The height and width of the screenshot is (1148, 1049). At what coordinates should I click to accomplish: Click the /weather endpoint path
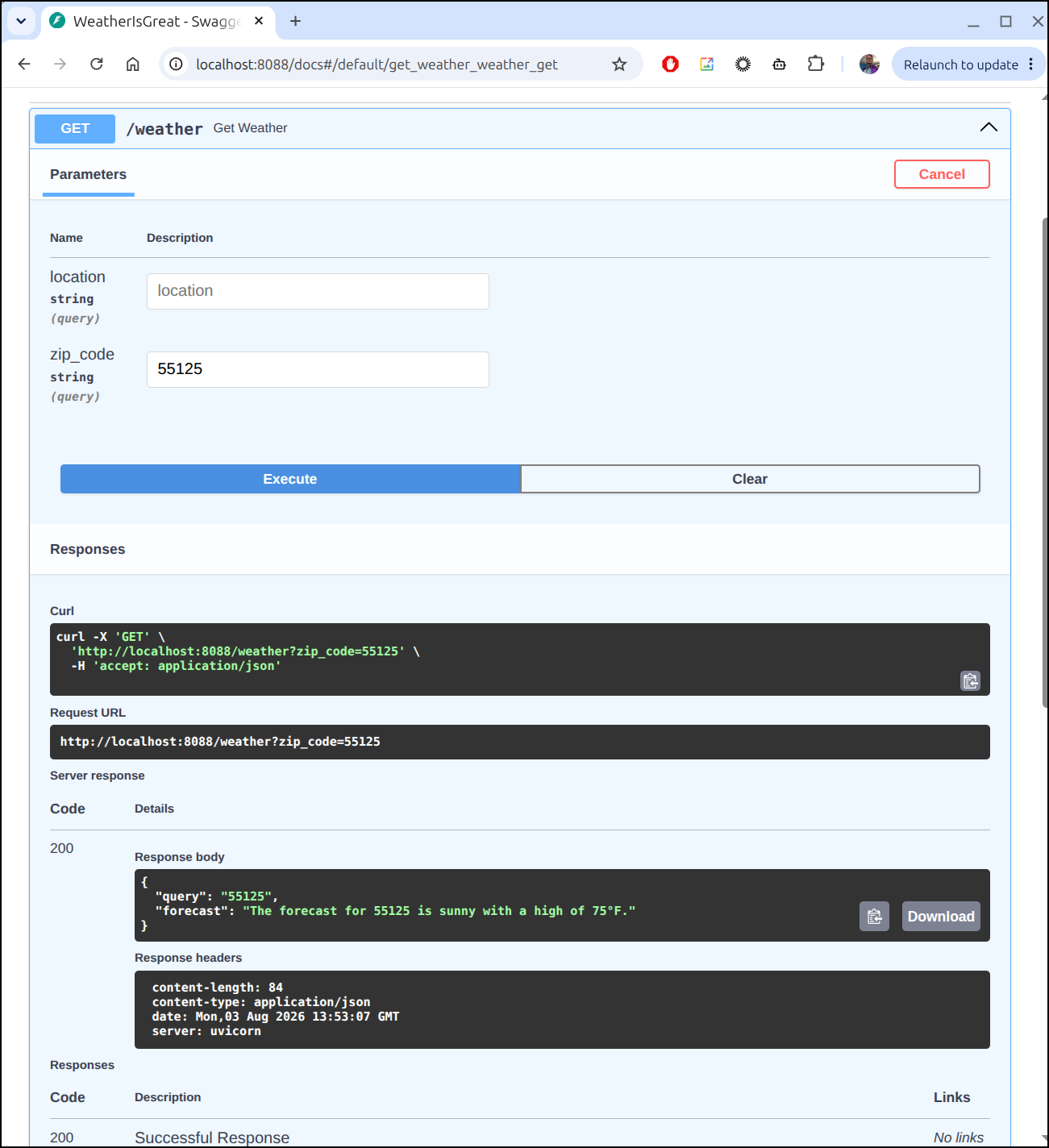coord(164,129)
